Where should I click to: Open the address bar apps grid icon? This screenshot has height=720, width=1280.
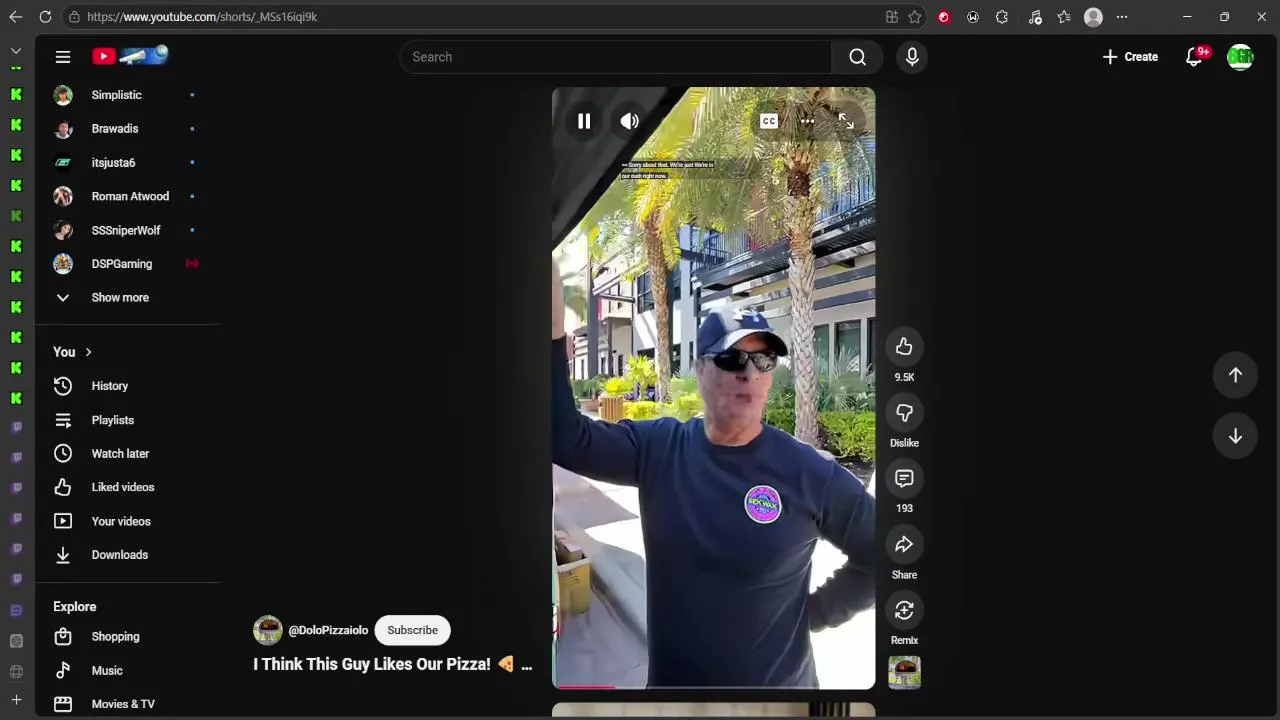(891, 17)
